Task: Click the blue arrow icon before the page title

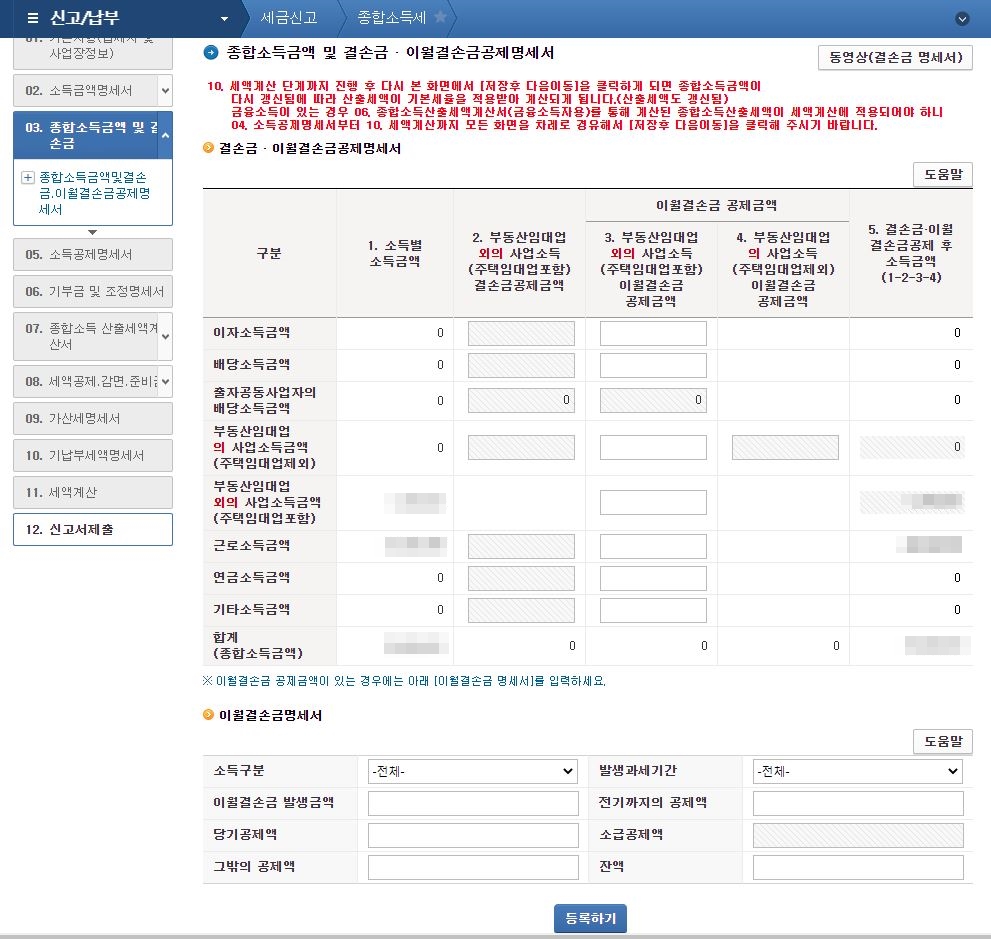Action: pyautogui.click(x=210, y=52)
